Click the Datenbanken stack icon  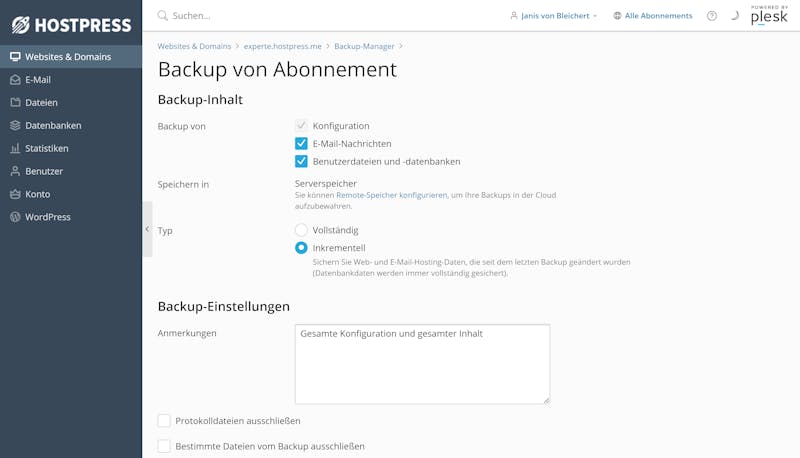(x=15, y=125)
